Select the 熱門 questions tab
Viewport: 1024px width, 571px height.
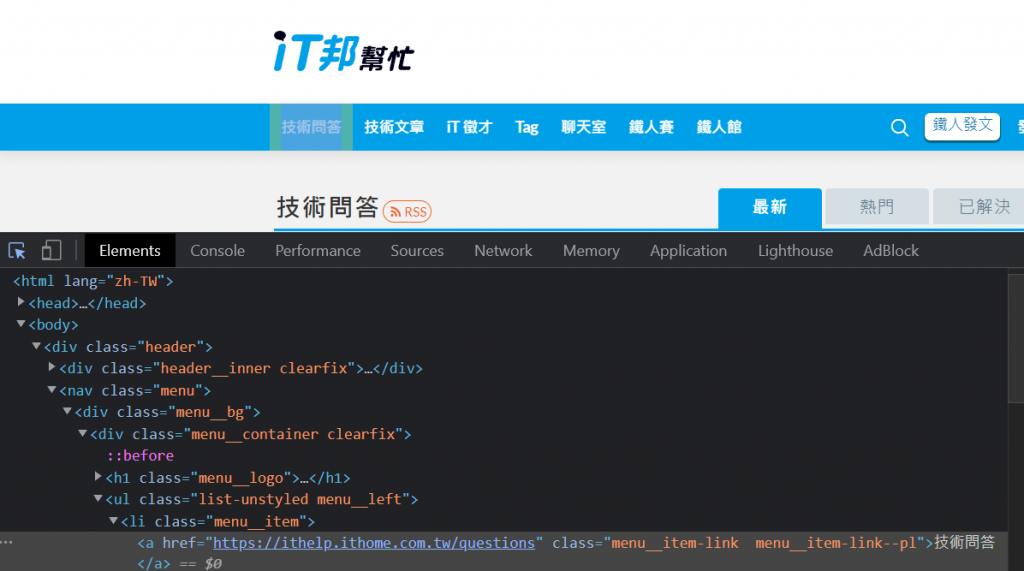click(x=876, y=207)
